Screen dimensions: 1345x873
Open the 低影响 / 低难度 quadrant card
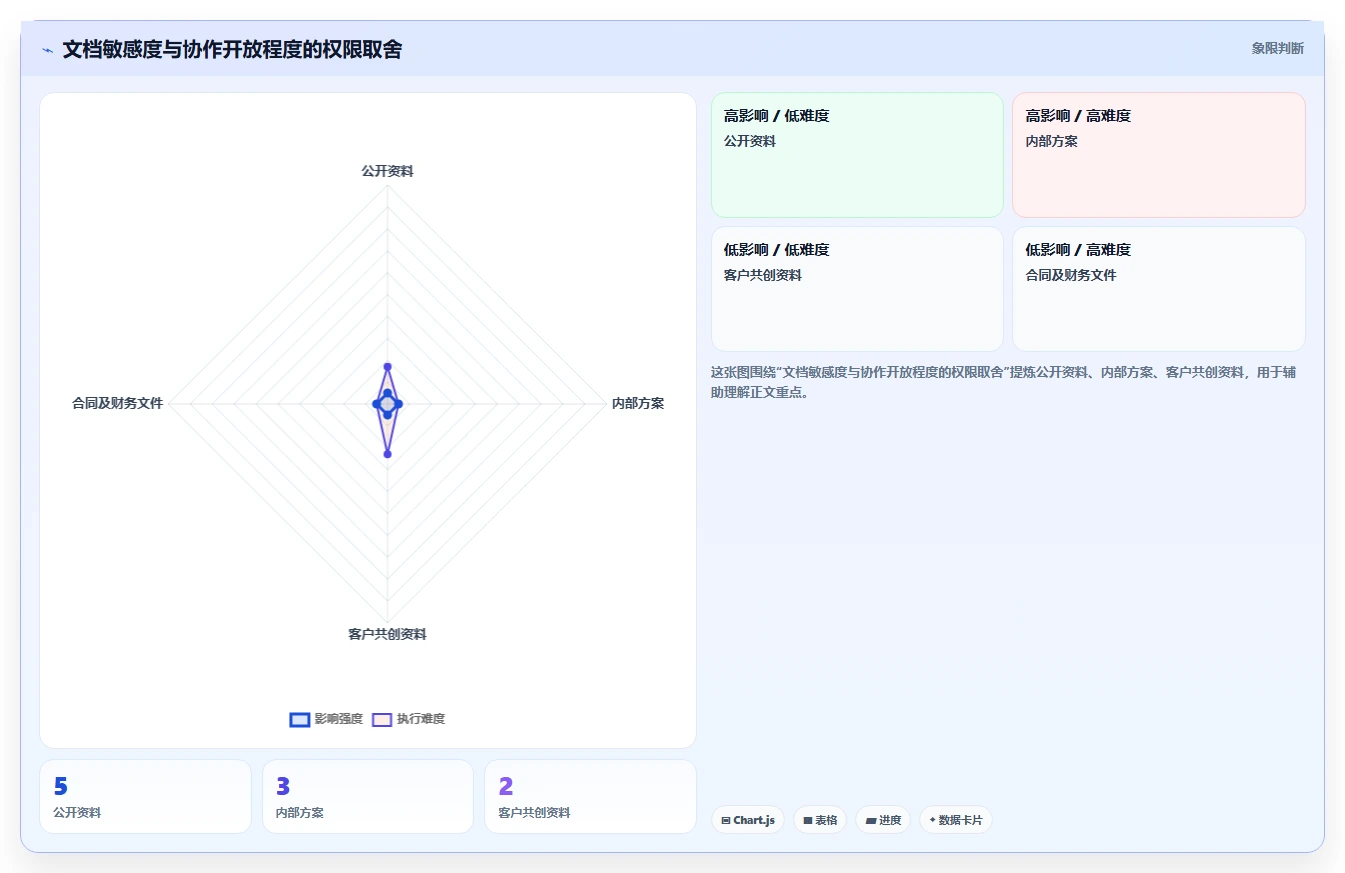pyautogui.click(x=857, y=289)
